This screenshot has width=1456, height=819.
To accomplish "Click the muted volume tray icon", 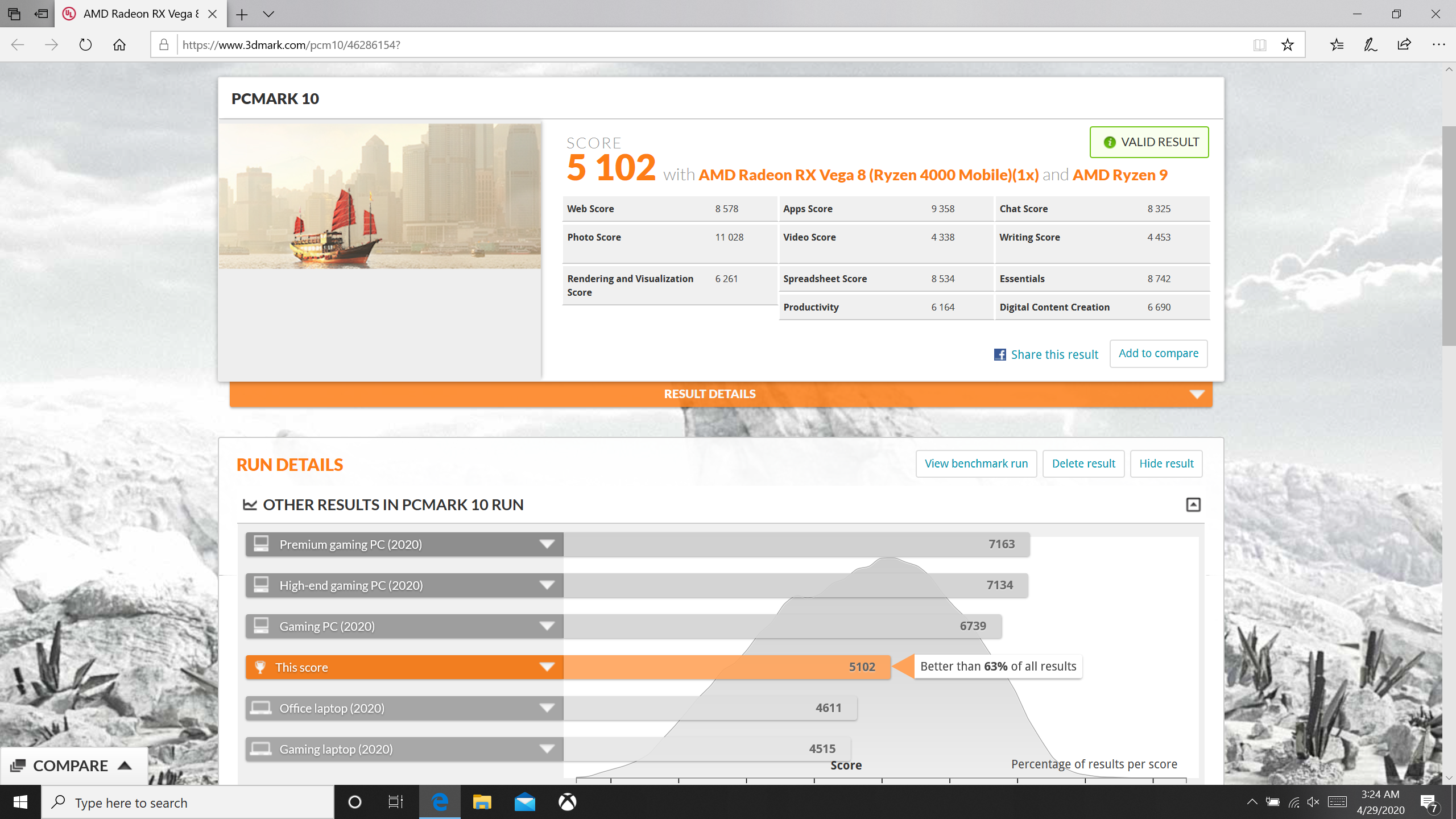I will [x=1313, y=803].
